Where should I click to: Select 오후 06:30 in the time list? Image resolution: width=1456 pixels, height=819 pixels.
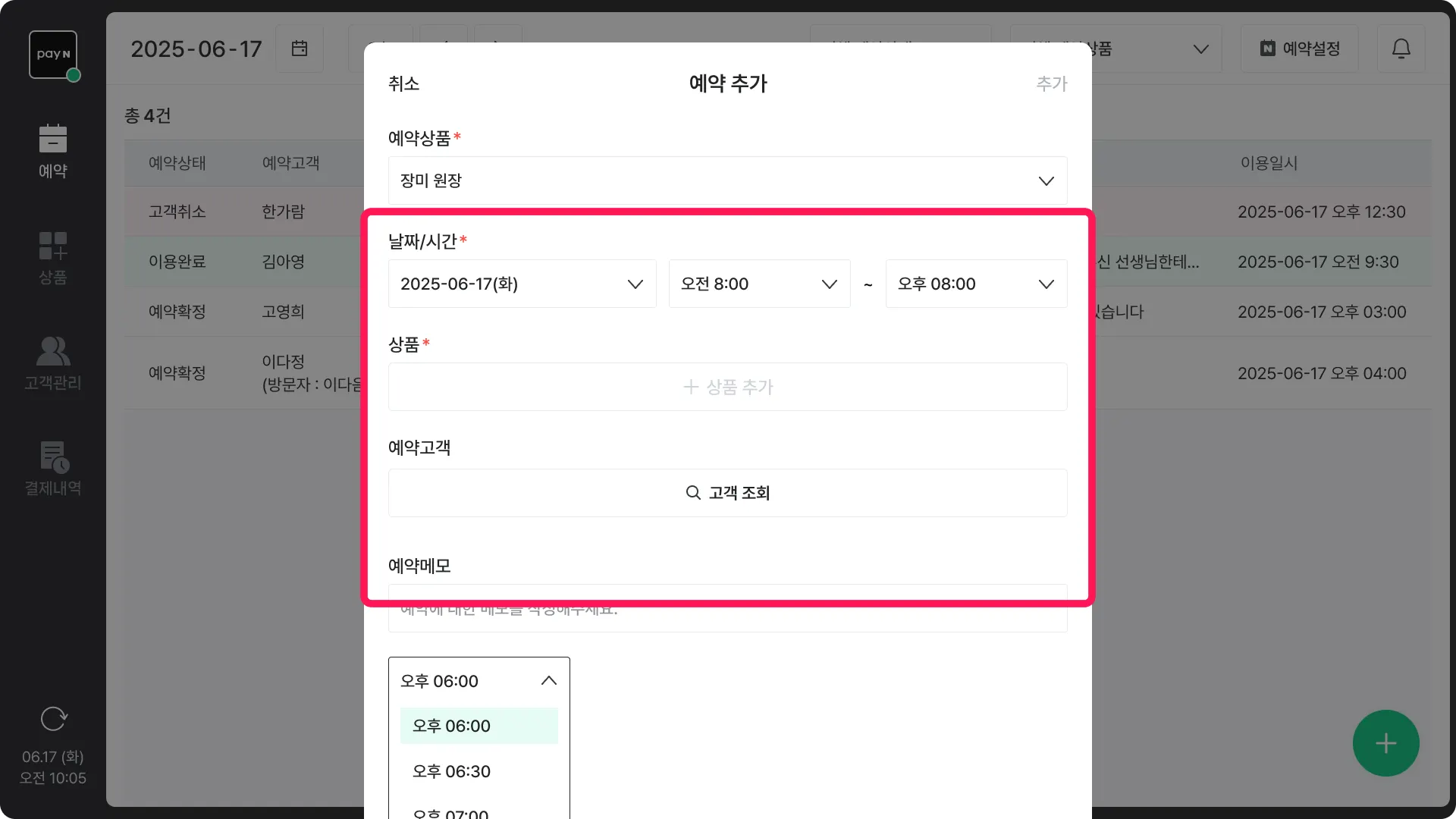452,771
